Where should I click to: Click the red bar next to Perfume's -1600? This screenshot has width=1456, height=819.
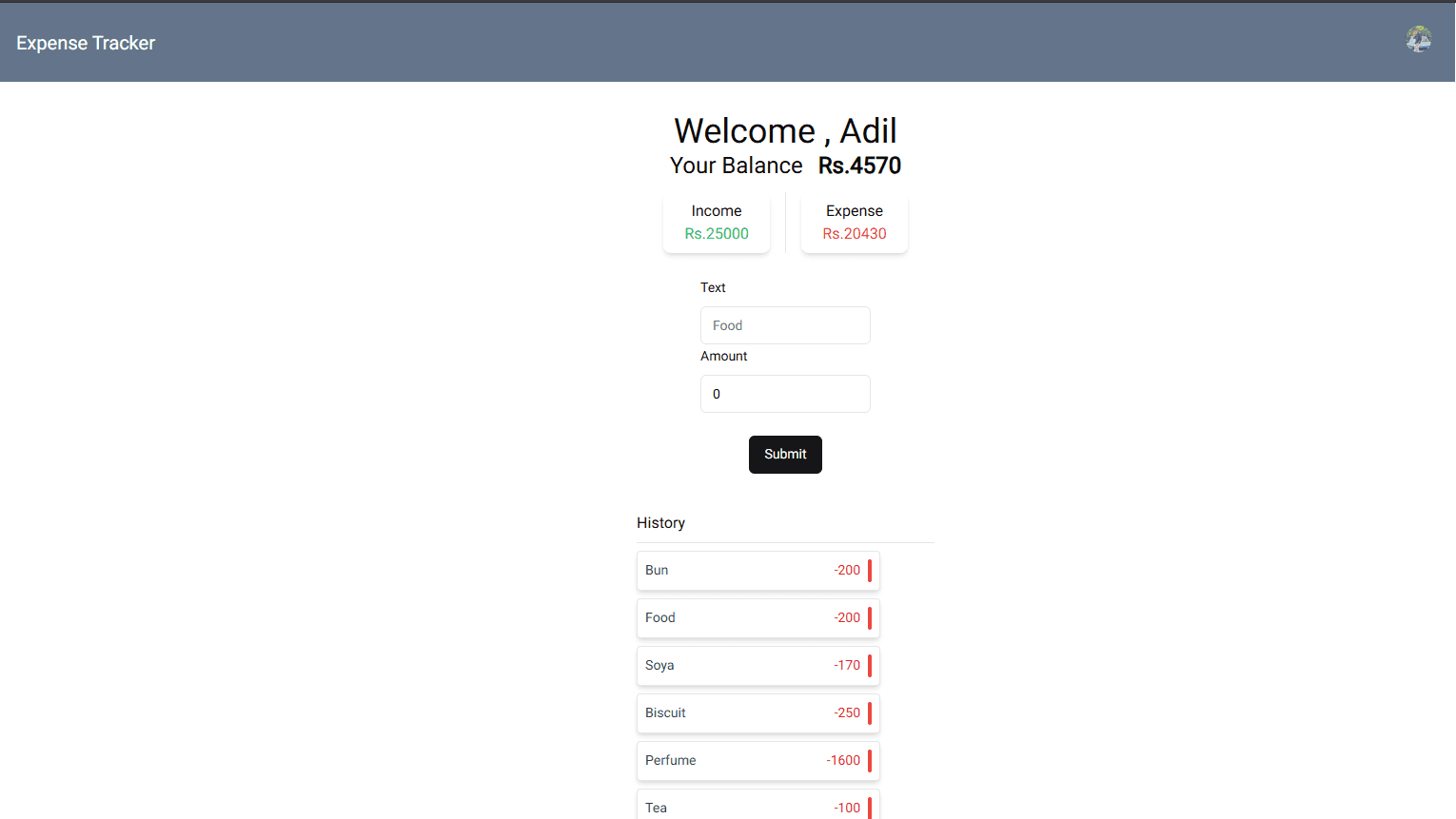tap(871, 760)
